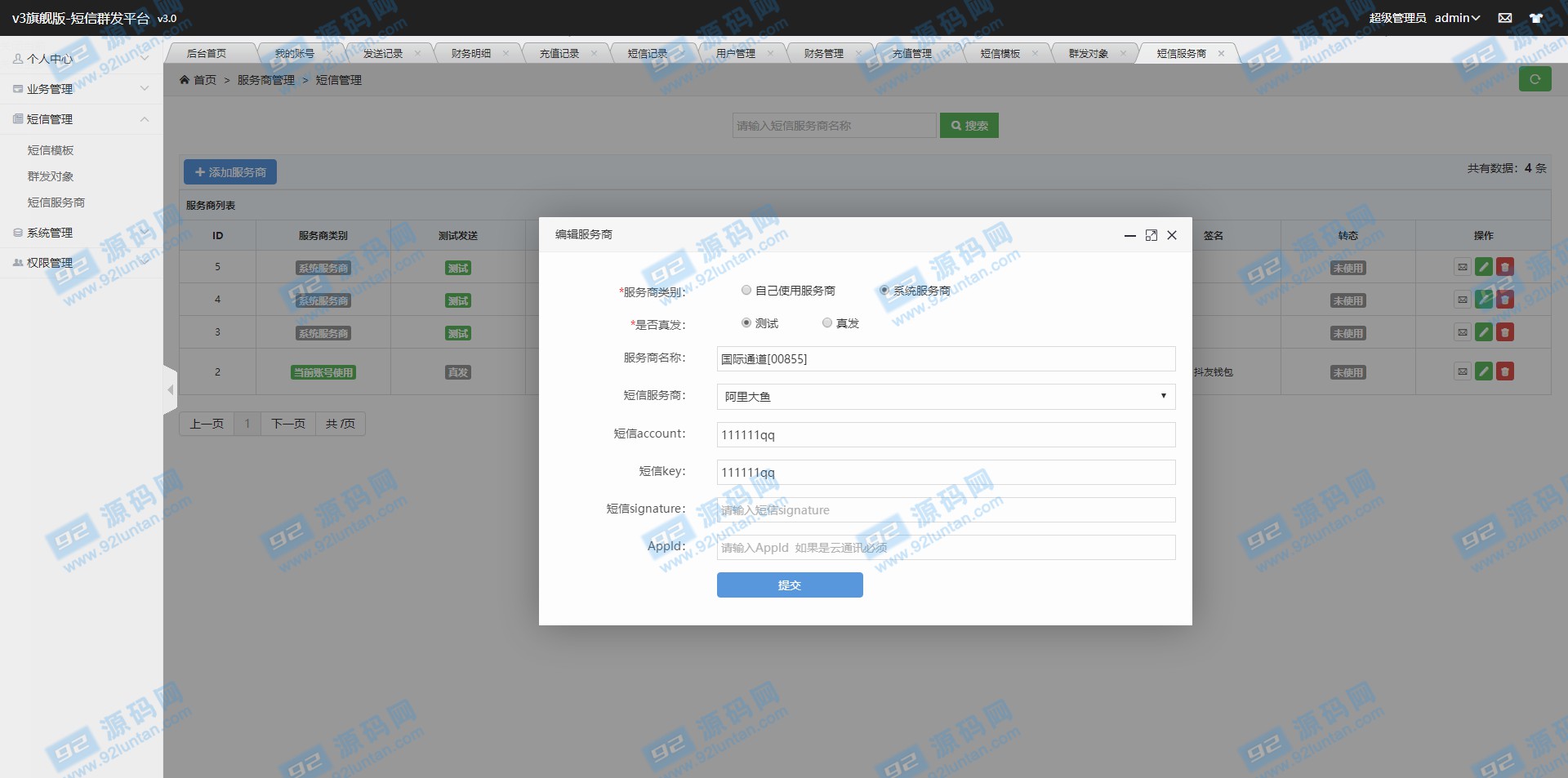Click the 短信signature input field
The height and width of the screenshot is (778, 1568).
click(946, 510)
